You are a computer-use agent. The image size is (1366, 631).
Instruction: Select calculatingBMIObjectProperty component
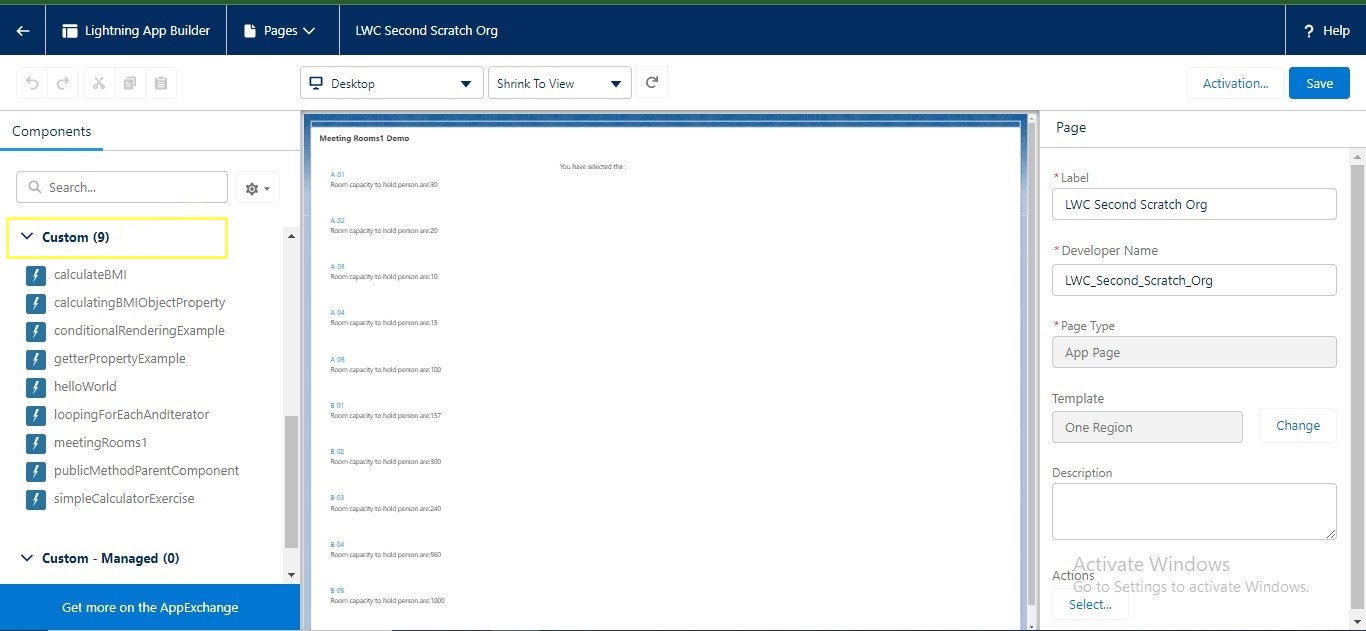click(x=139, y=303)
